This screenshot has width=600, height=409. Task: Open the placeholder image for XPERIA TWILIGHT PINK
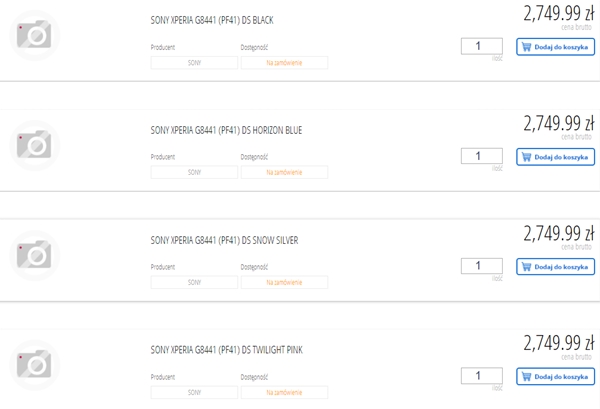pos(34,365)
